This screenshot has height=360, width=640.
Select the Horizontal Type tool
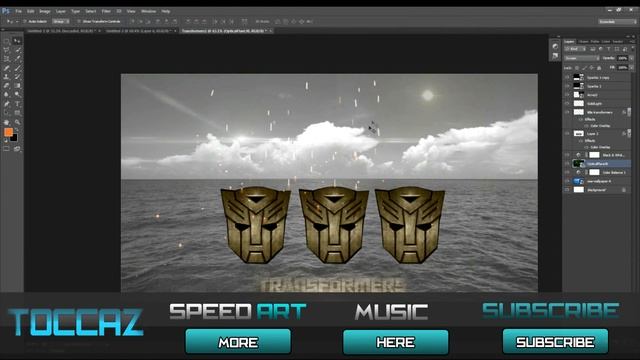(17, 104)
